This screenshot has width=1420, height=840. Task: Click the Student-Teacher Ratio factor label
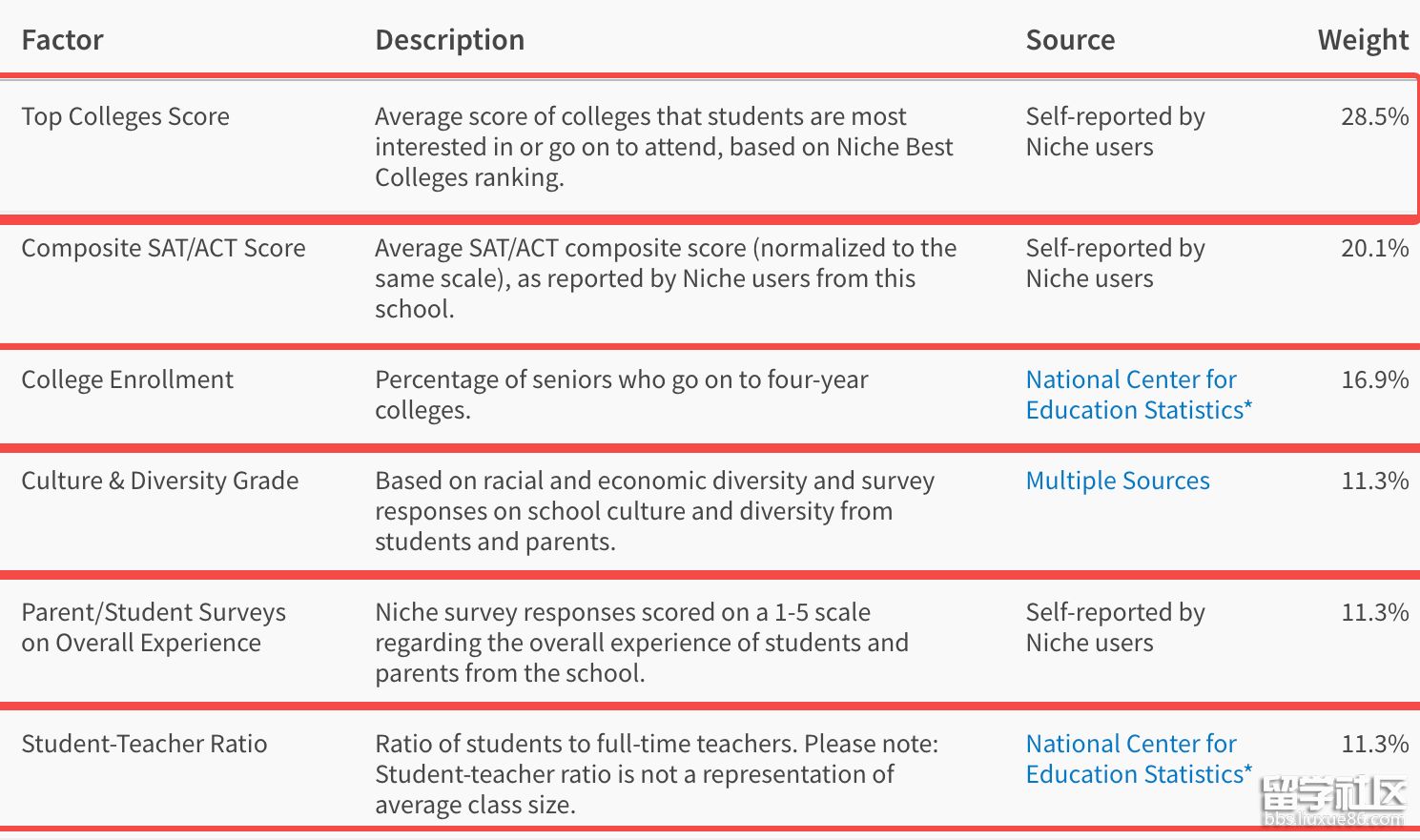pyautogui.click(x=144, y=744)
